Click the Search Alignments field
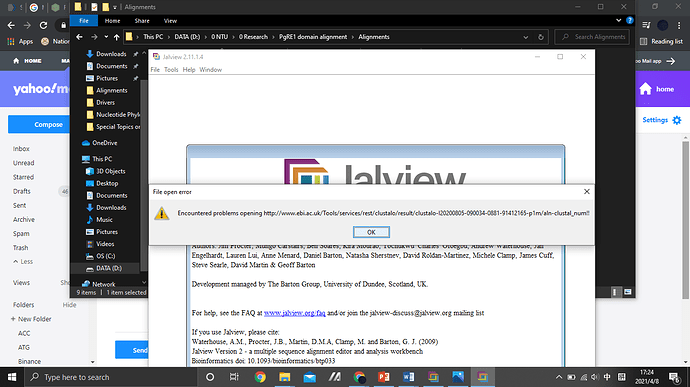 (591, 37)
